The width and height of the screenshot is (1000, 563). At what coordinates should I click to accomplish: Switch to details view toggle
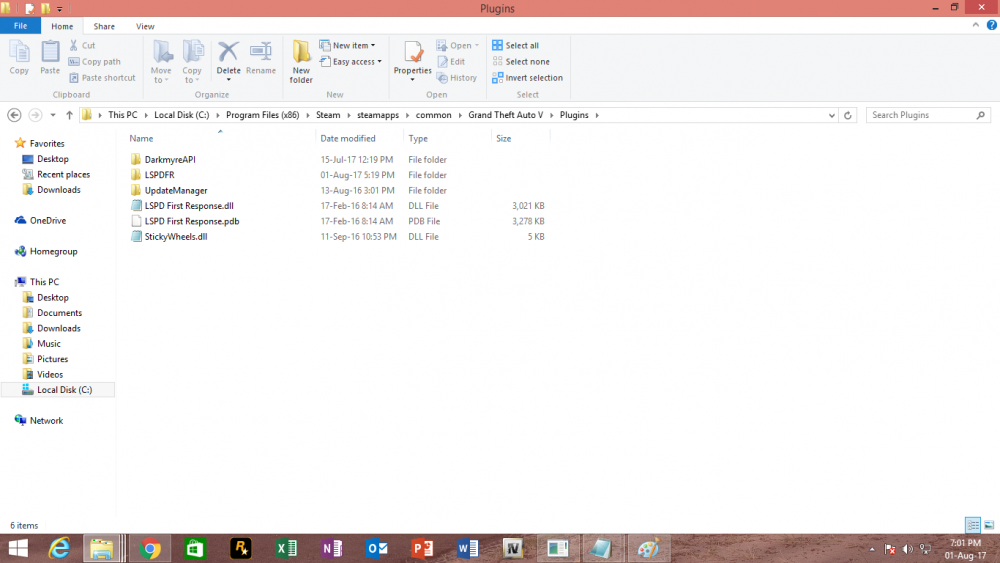[973, 525]
